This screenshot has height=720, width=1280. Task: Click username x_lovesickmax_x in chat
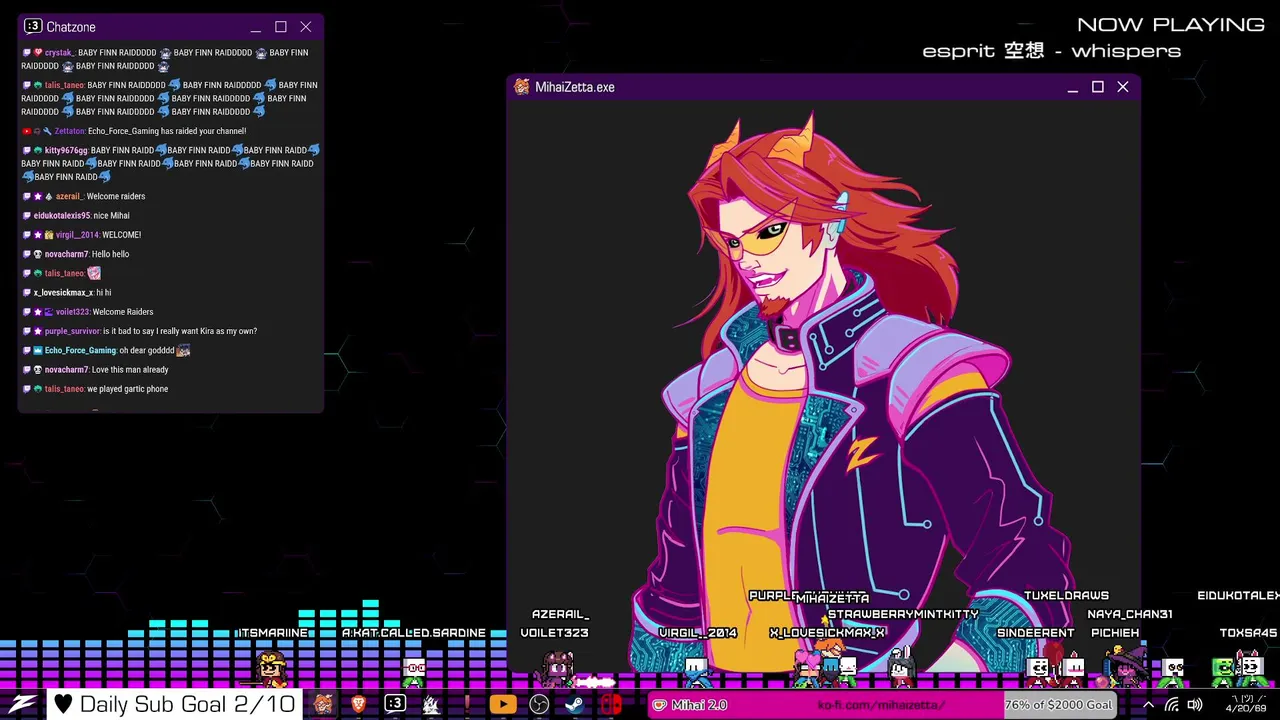tap(63, 292)
